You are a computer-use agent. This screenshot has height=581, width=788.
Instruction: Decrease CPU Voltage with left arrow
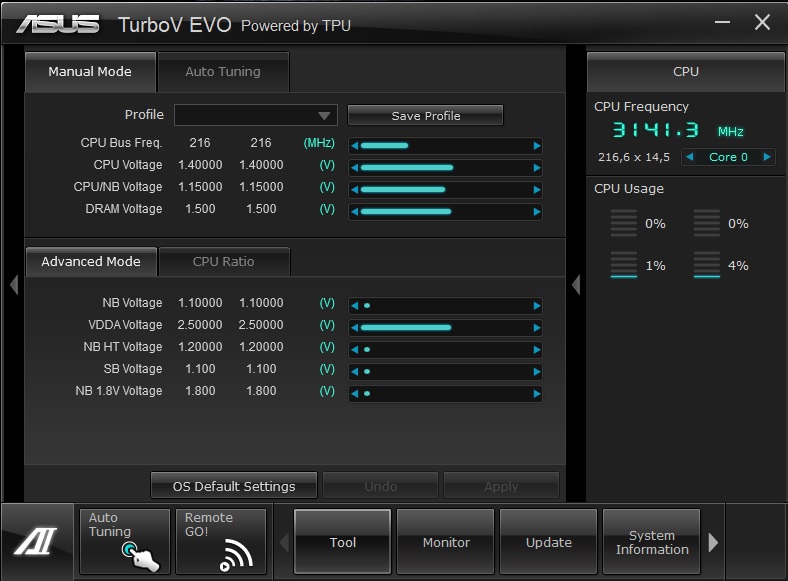click(355, 168)
